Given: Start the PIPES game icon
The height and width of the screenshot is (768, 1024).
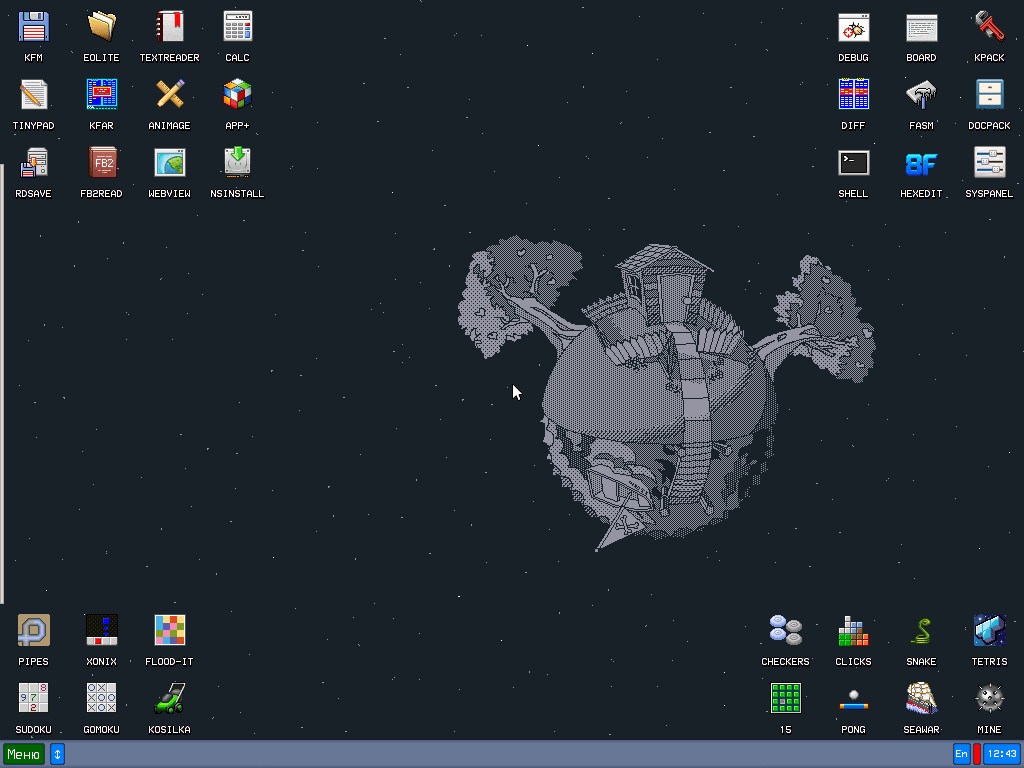Looking at the screenshot, I should click(33, 631).
